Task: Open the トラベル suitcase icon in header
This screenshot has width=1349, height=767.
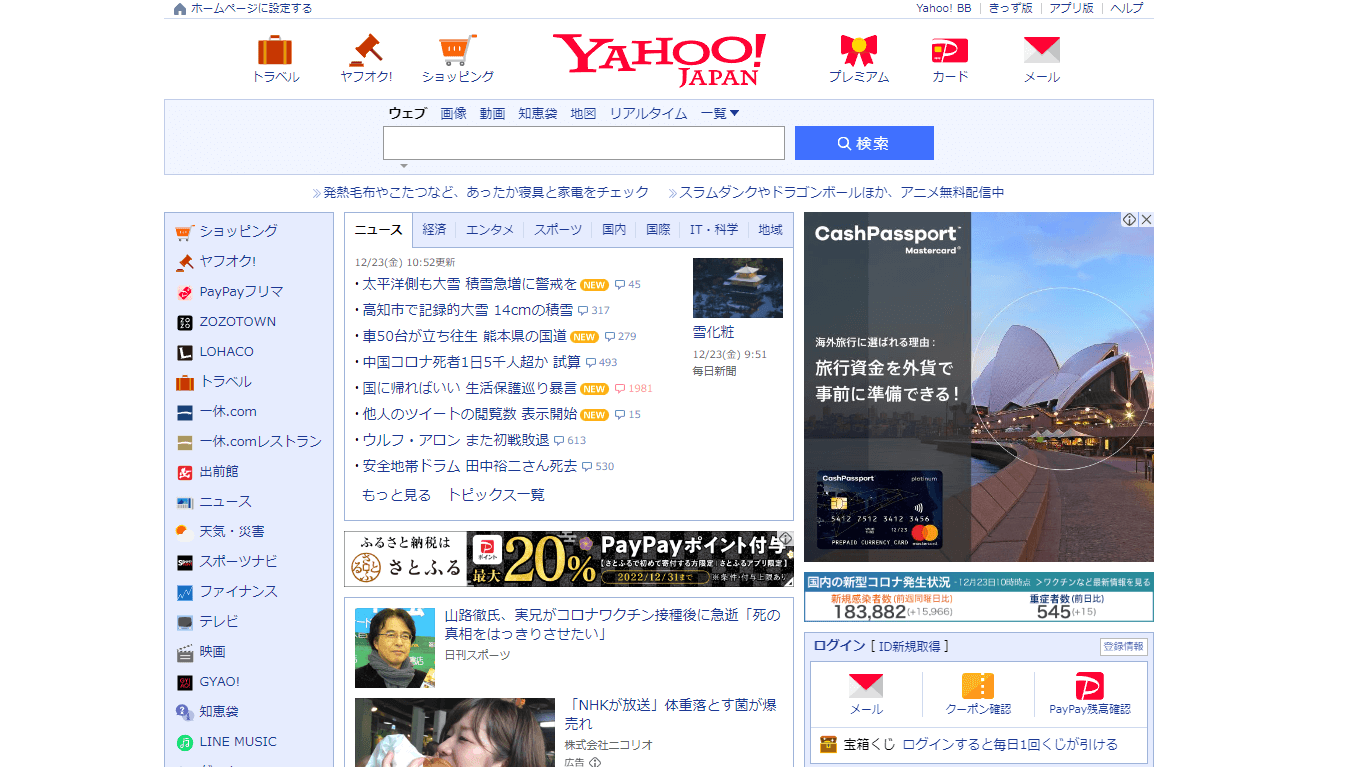Action: pyautogui.click(x=275, y=50)
